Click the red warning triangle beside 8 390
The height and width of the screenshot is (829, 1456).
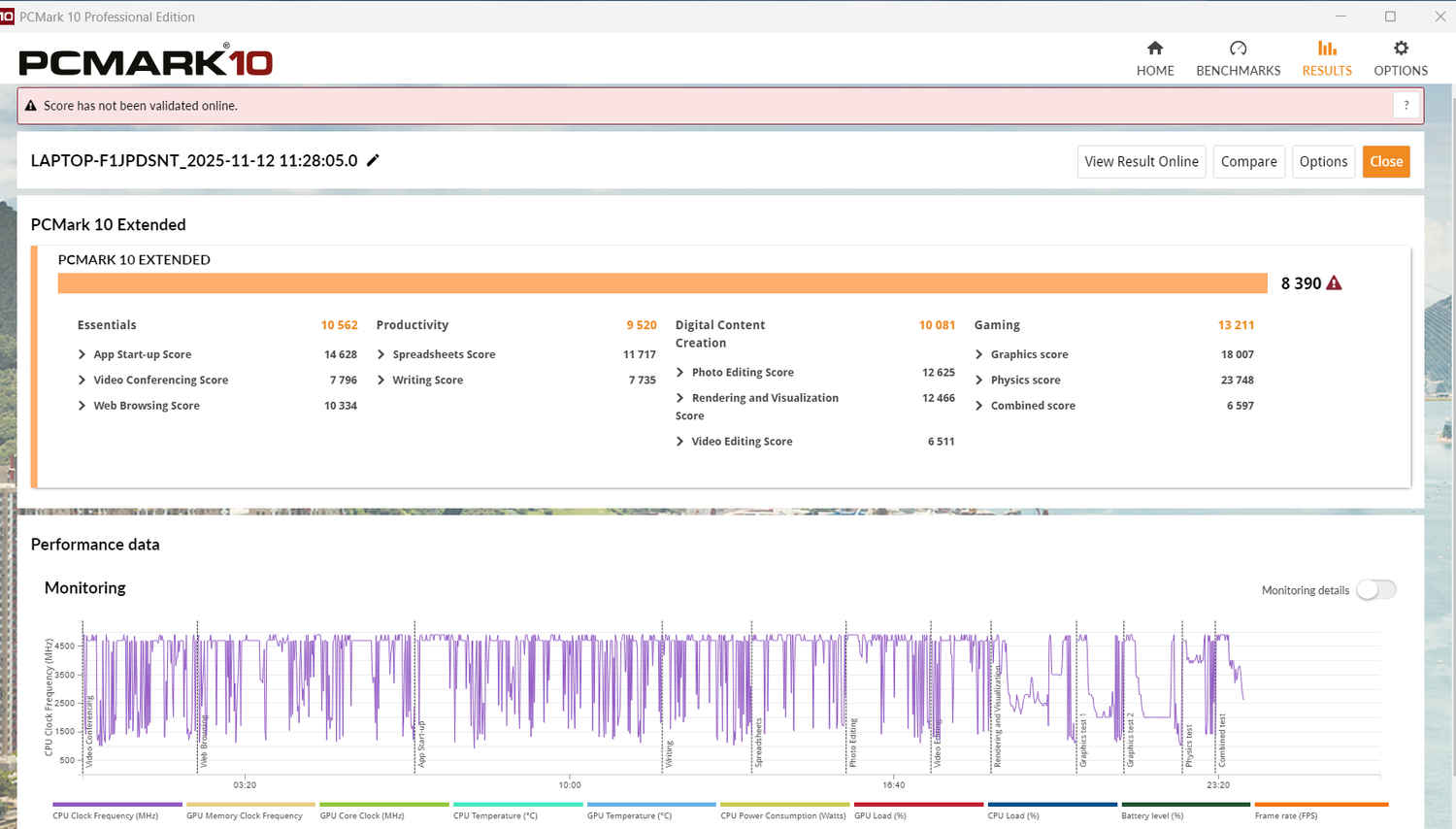[x=1334, y=283]
